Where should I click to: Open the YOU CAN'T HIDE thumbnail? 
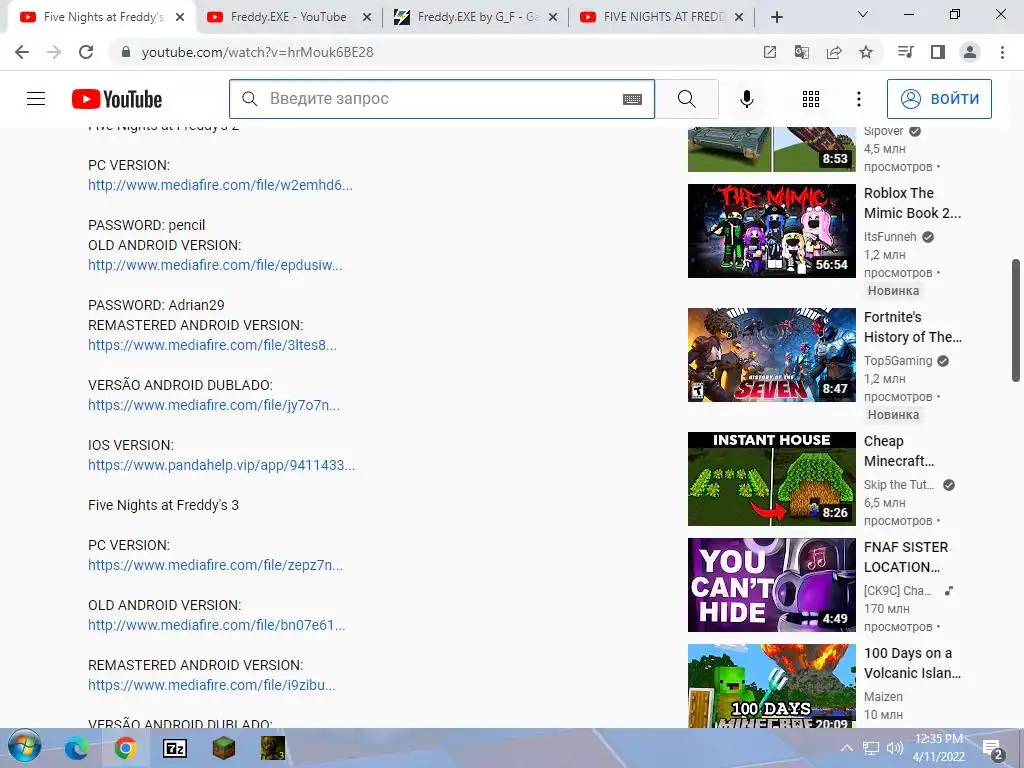click(x=771, y=584)
